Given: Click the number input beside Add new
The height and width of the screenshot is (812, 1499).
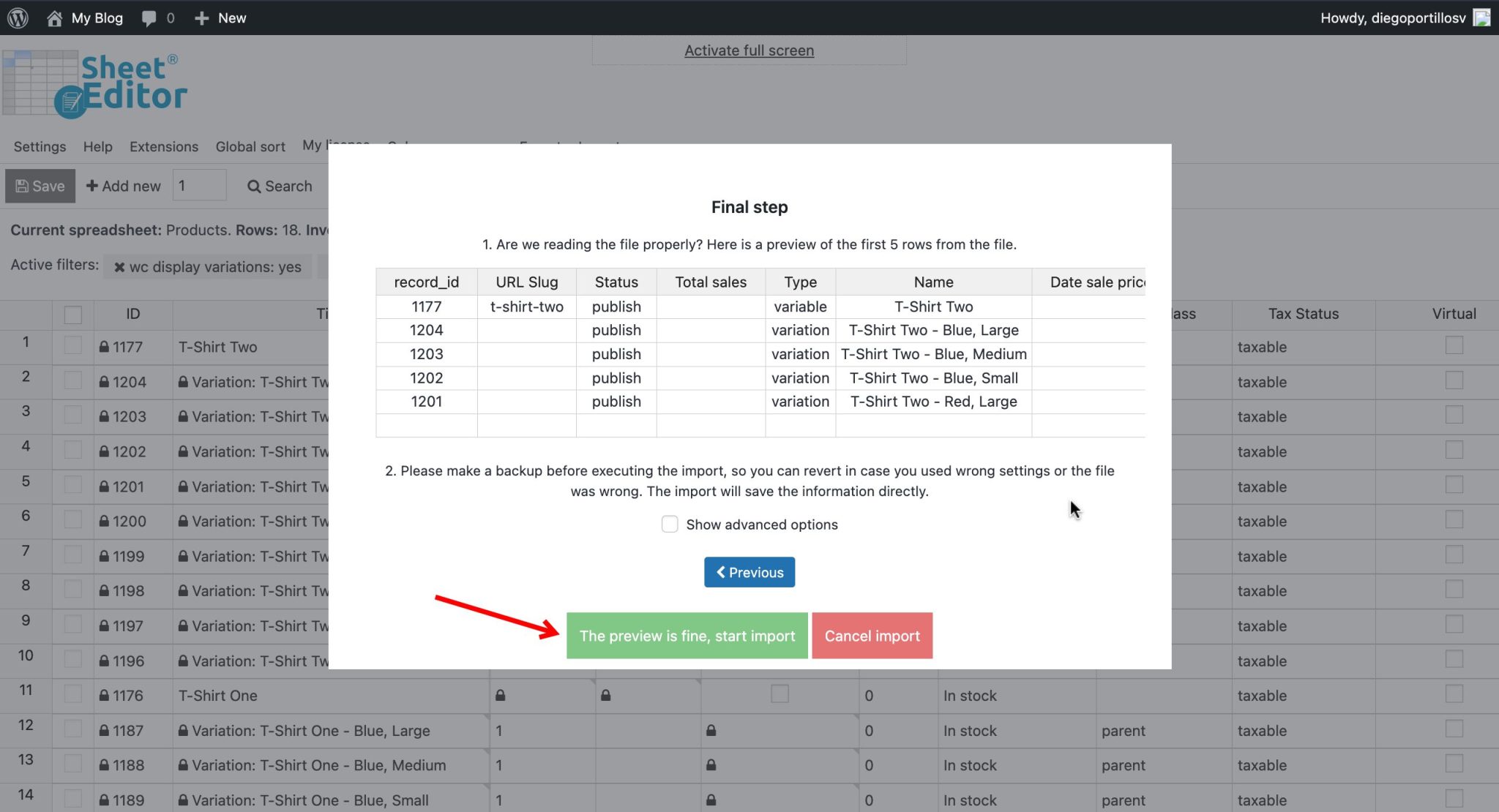Looking at the screenshot, I should (198, 185).
